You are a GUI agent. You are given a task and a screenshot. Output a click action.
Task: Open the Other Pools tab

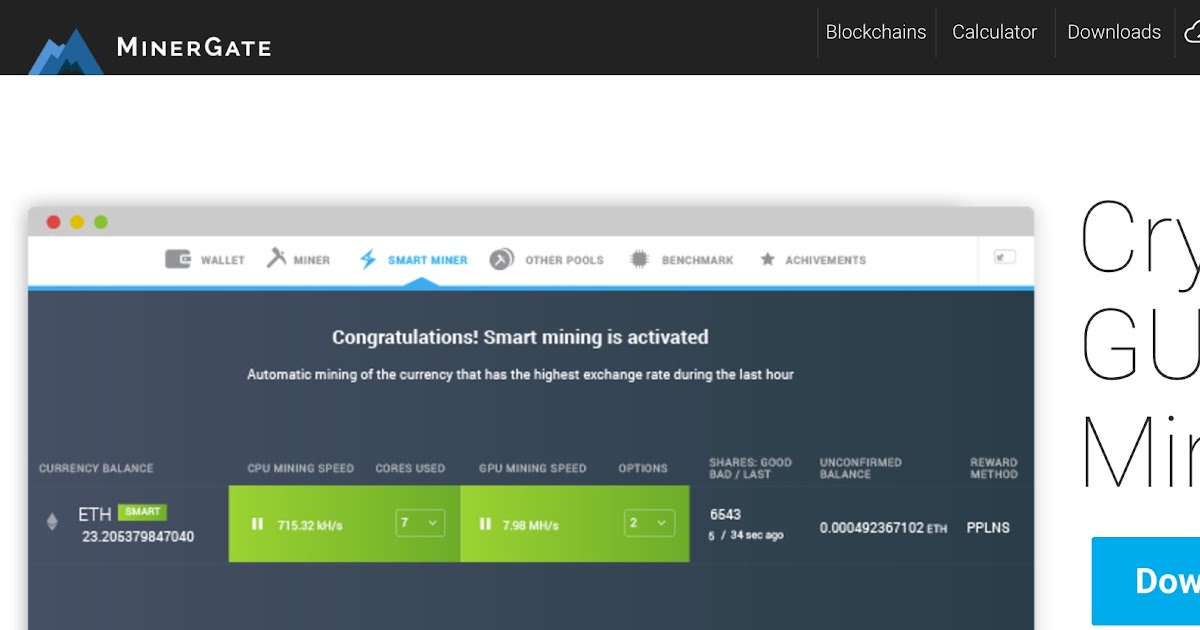tap(564, 260)
